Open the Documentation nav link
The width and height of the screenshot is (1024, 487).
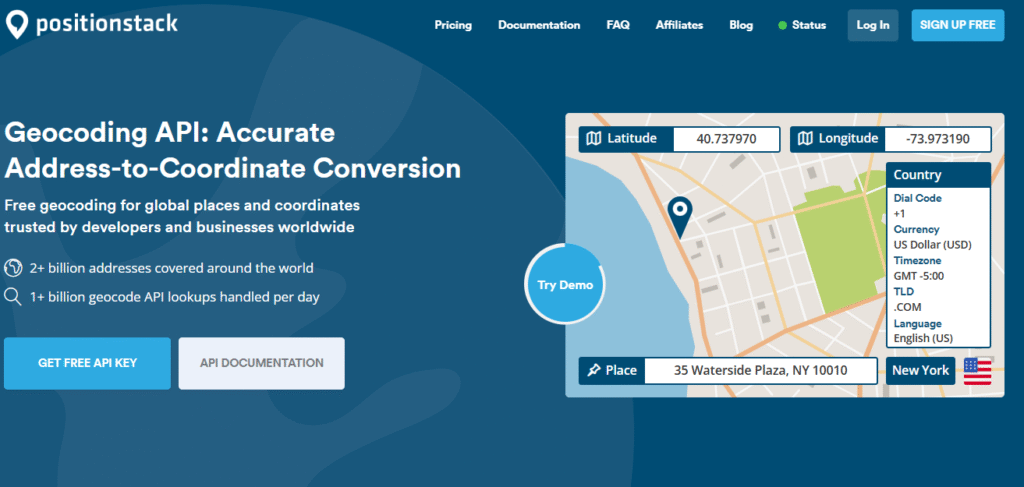click(539, 25)
